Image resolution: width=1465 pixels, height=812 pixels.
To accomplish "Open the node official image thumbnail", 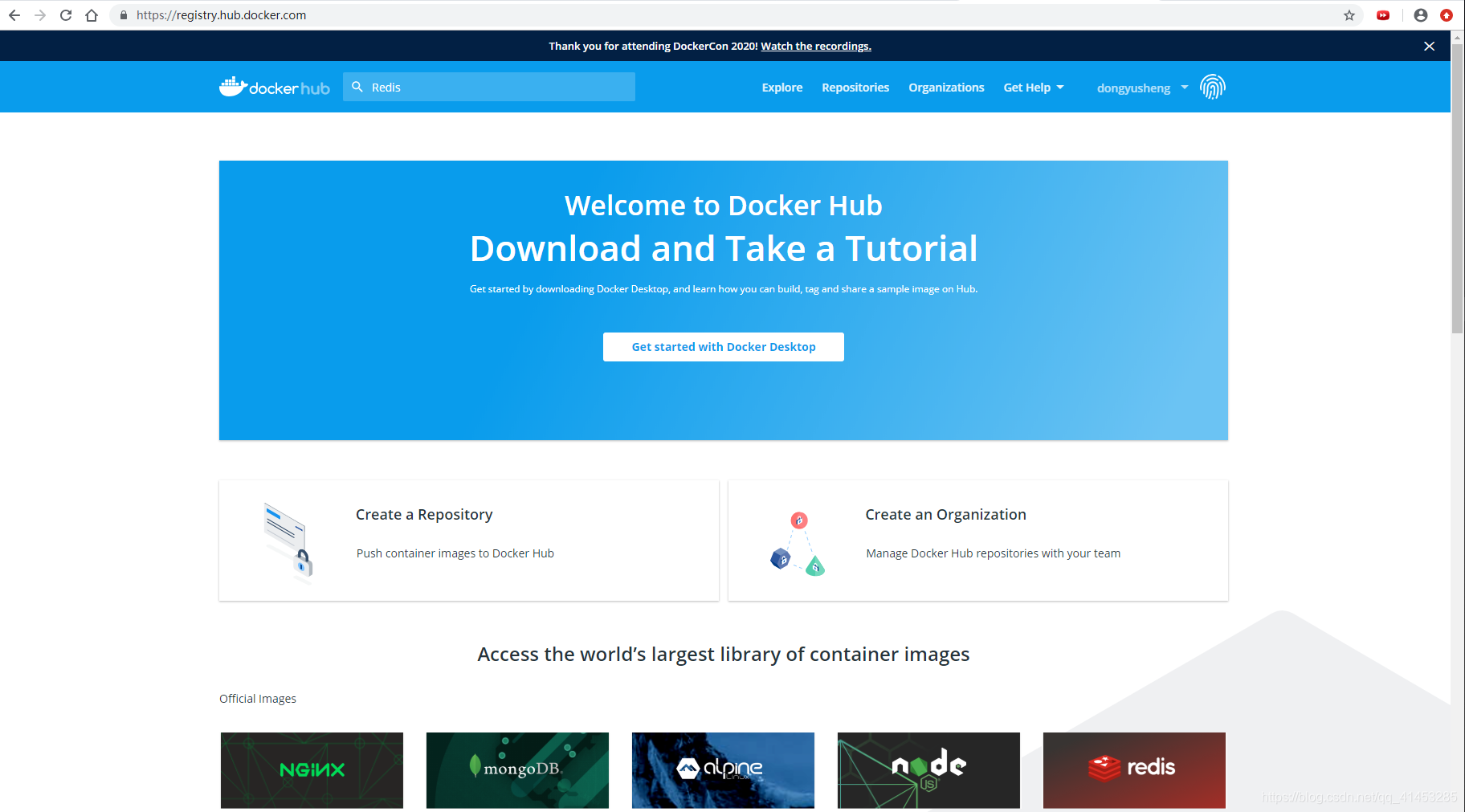I will [x=928, y=770].
